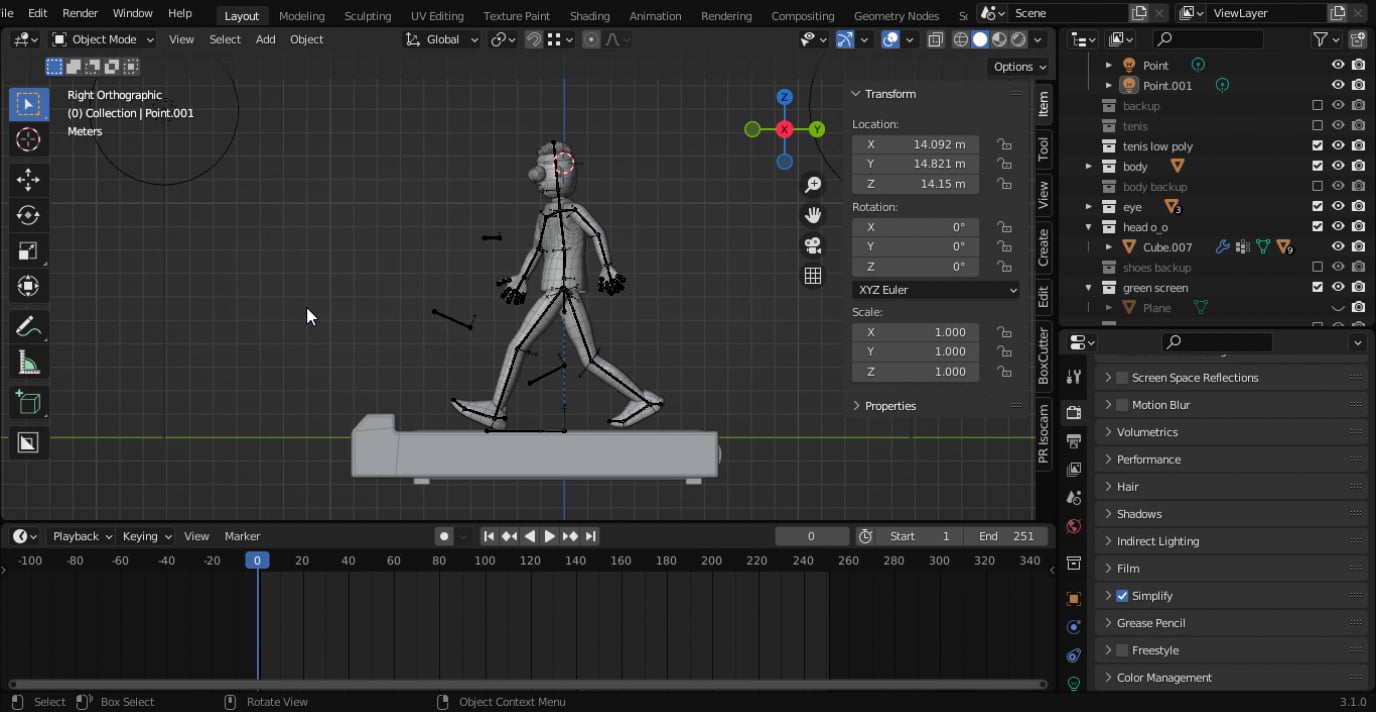Toggle camera view with the camera icon
The height and width of the screenshot is (712, 1376).
point(813,245)
